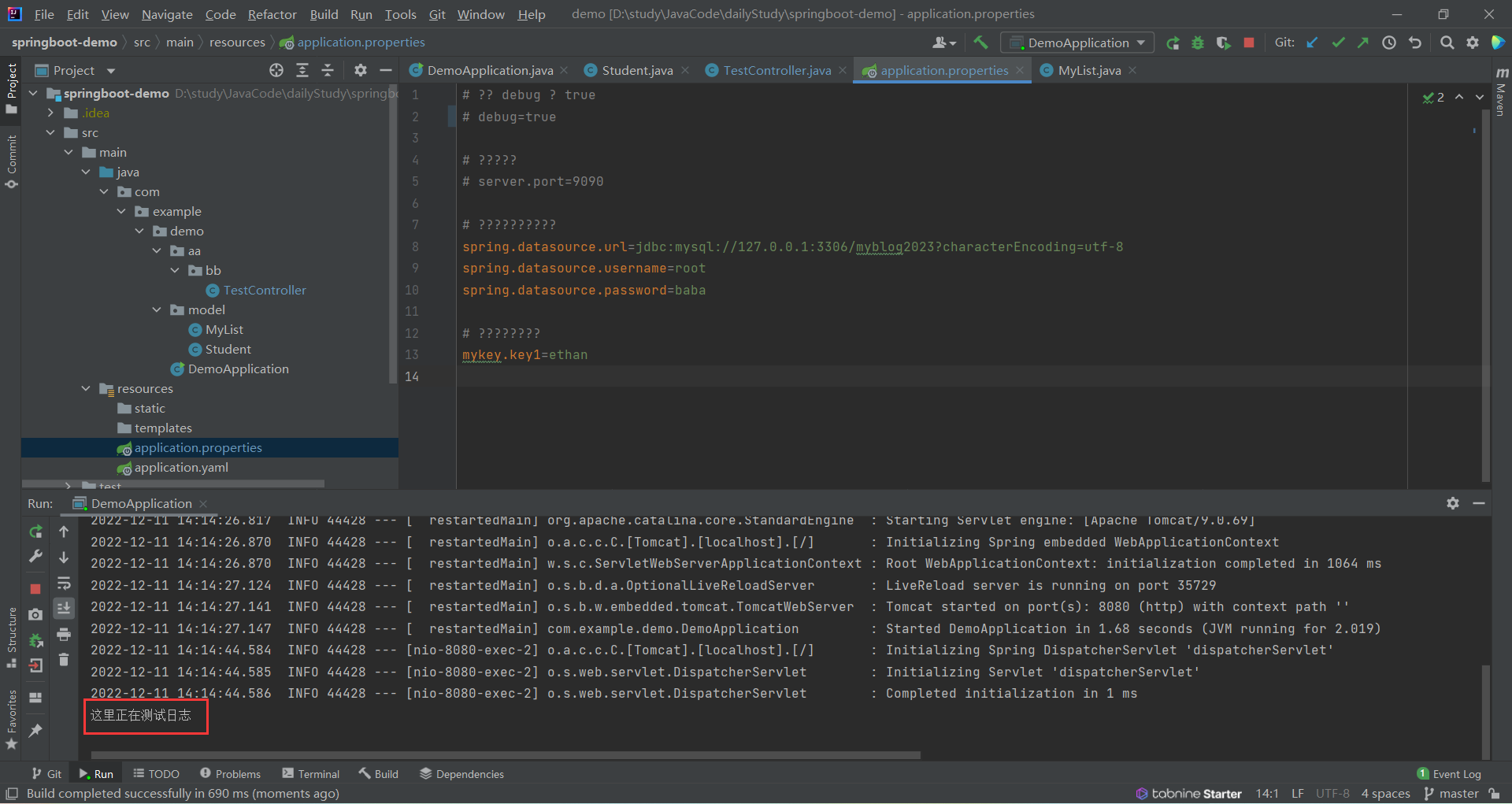The image size is (1512, 804).
Task: Start debugging with the bug icon
Action: [1198, 43]
